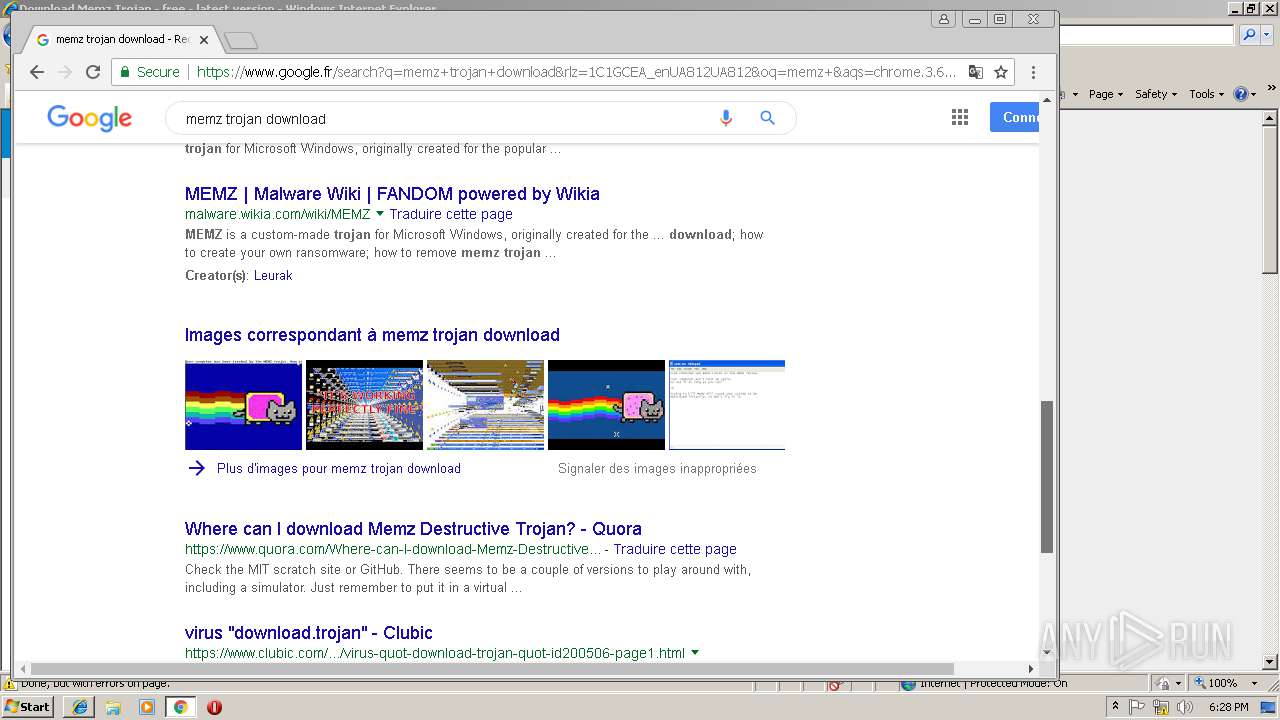This screenshot has width=1280, height=720.
Task: Start voice search with microphone icon
Action: pyautogui.click(x=726, y=118)
